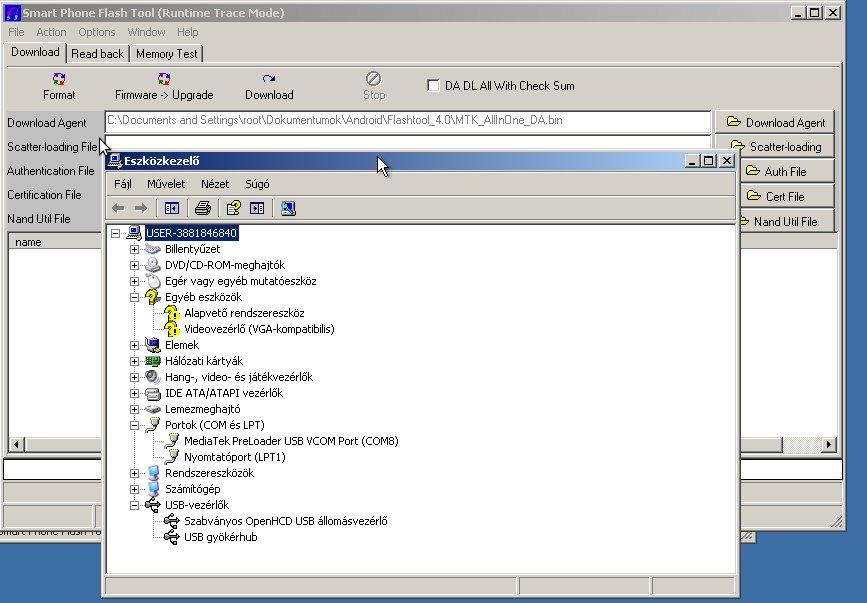Select MediaTek PreLoader USB VCOM Port (COM8)

tap(291, 441)
